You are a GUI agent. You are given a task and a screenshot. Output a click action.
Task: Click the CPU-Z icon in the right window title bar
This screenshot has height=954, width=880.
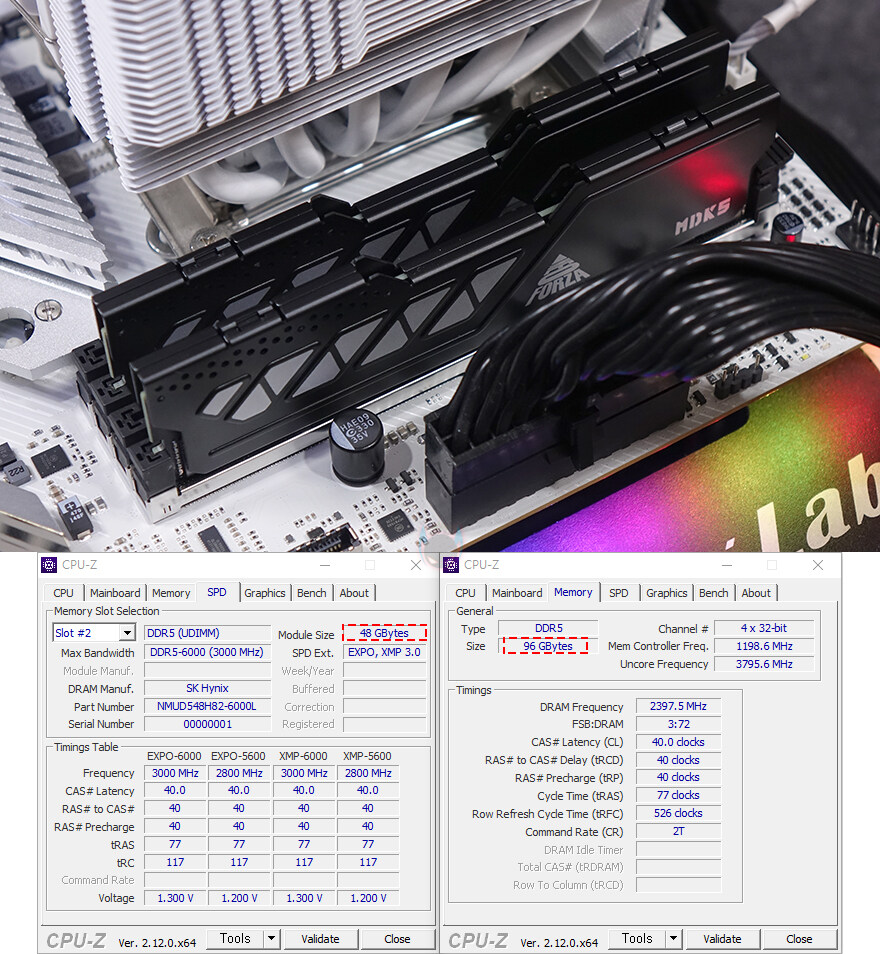tap(451, 565)
